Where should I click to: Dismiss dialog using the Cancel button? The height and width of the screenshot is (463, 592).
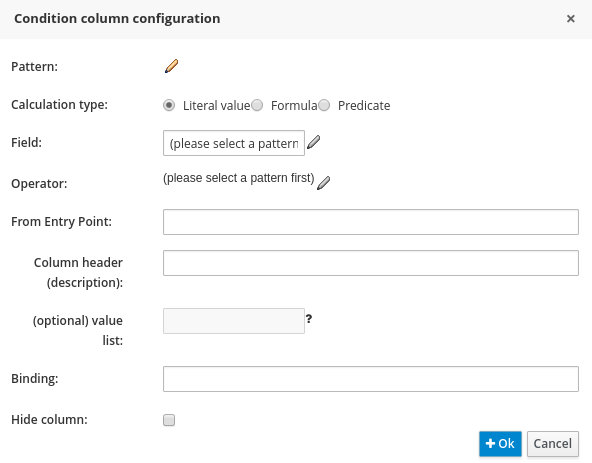553,444
